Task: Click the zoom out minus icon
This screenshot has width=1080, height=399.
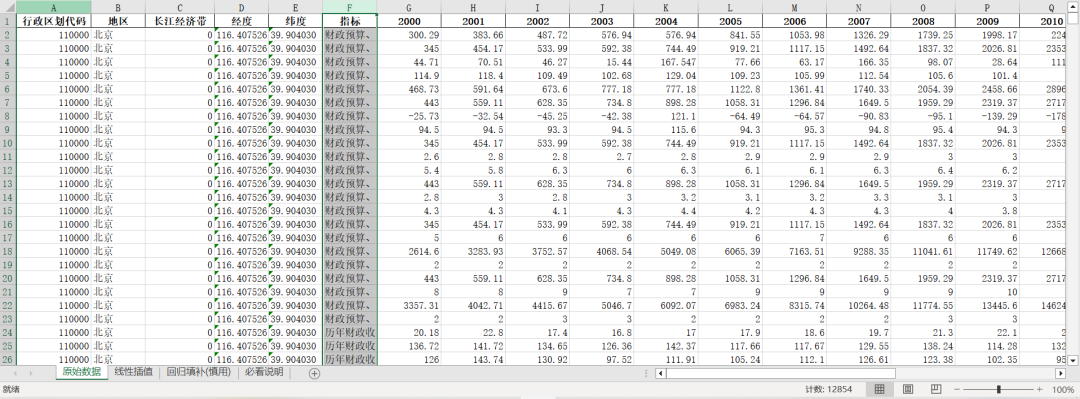Action: [x=957, y=390]
